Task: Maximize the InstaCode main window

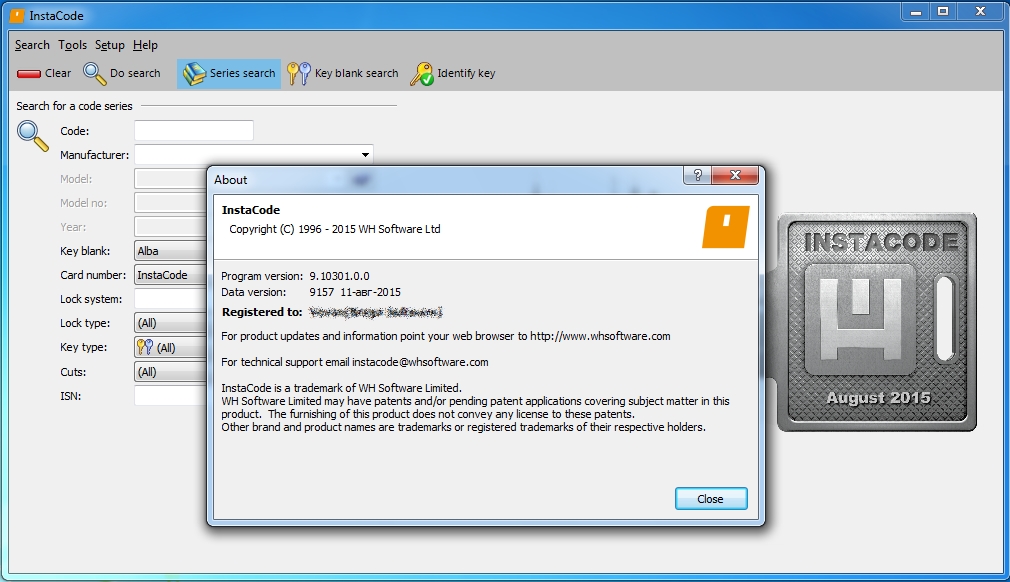Action: (x=943, y=12)
